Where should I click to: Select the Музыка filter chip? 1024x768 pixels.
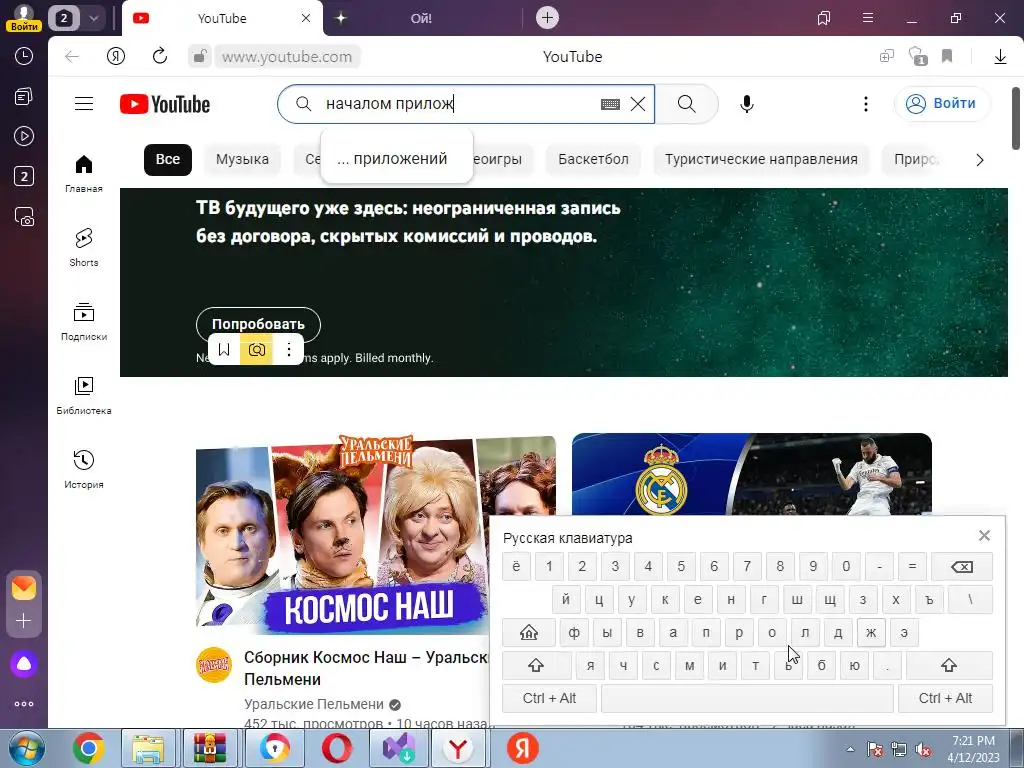pos(242,159)
